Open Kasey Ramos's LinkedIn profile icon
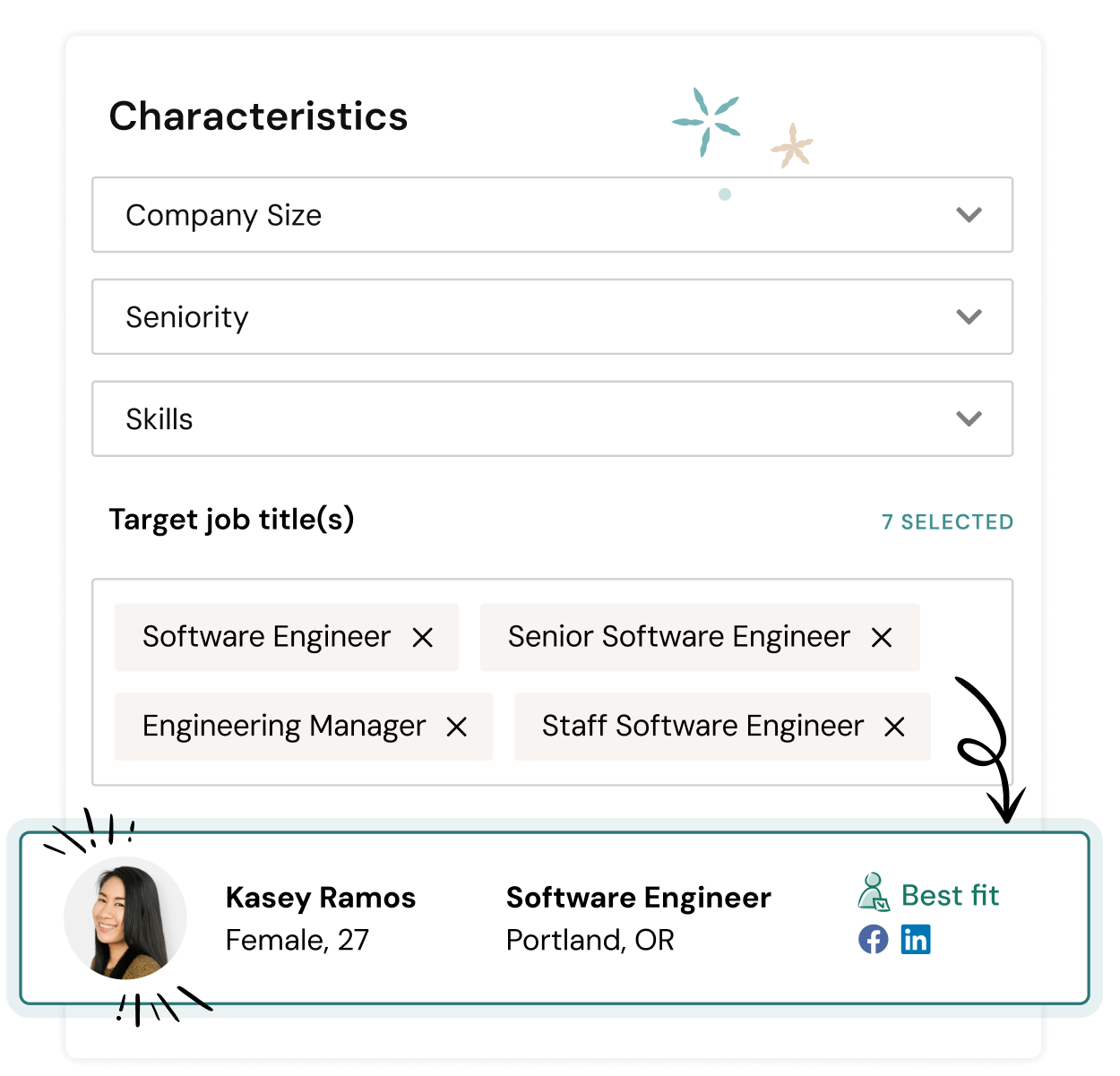 click(x=916, y=940)
